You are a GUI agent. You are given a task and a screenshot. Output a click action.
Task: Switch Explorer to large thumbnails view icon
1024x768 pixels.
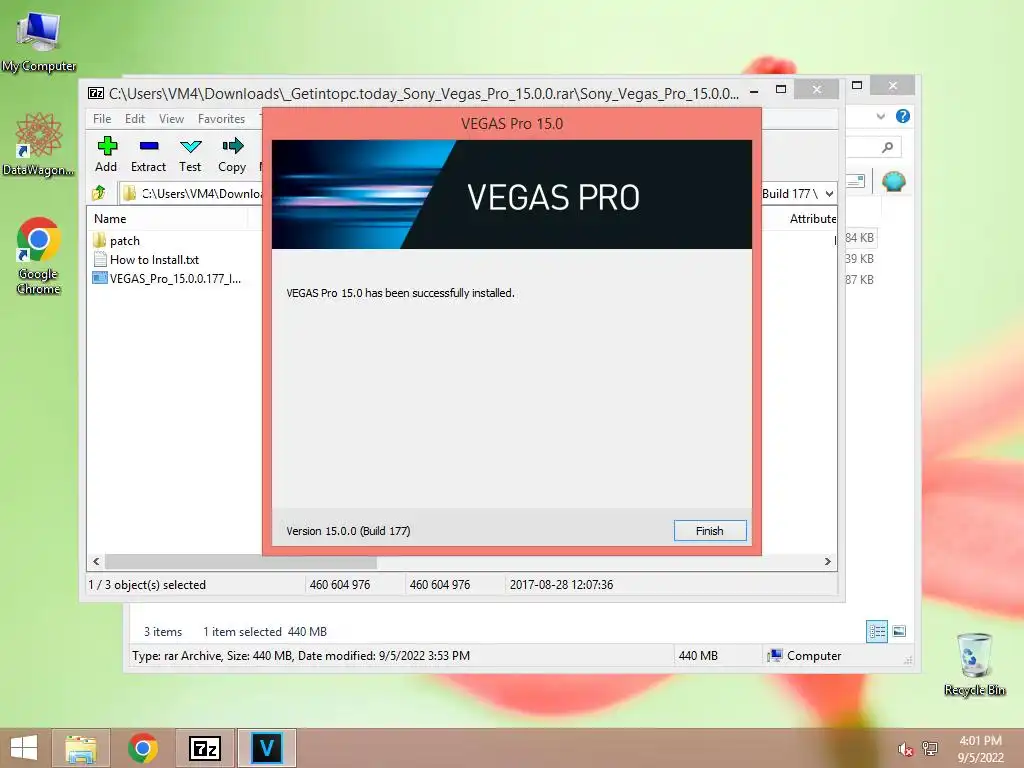899,631
